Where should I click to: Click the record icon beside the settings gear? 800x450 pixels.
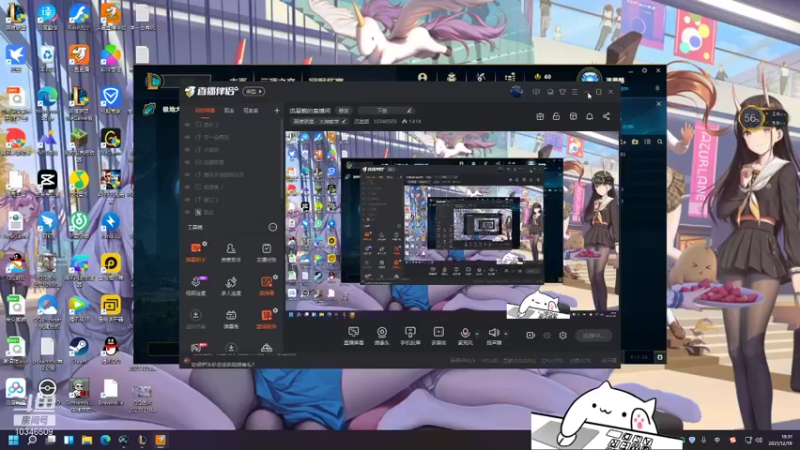[x=531, y=335]
